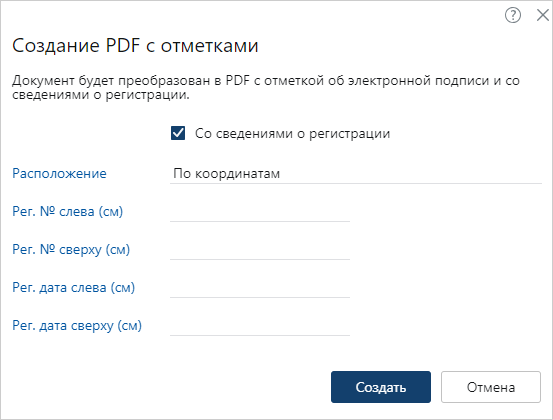The width and height of the screenshot is (553, 420).
Task: Click the 'Рег. № слева (см)' label
Action: (68, 212)
